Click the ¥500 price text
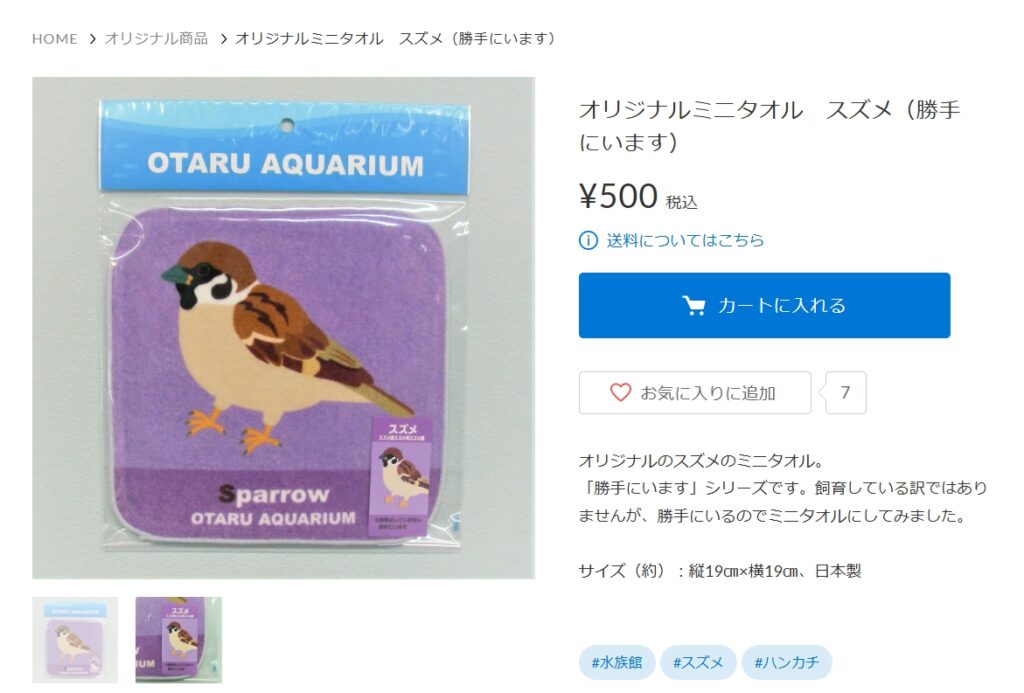The width and height of the screenshot is (1024, 693). (x=618, y=195)
